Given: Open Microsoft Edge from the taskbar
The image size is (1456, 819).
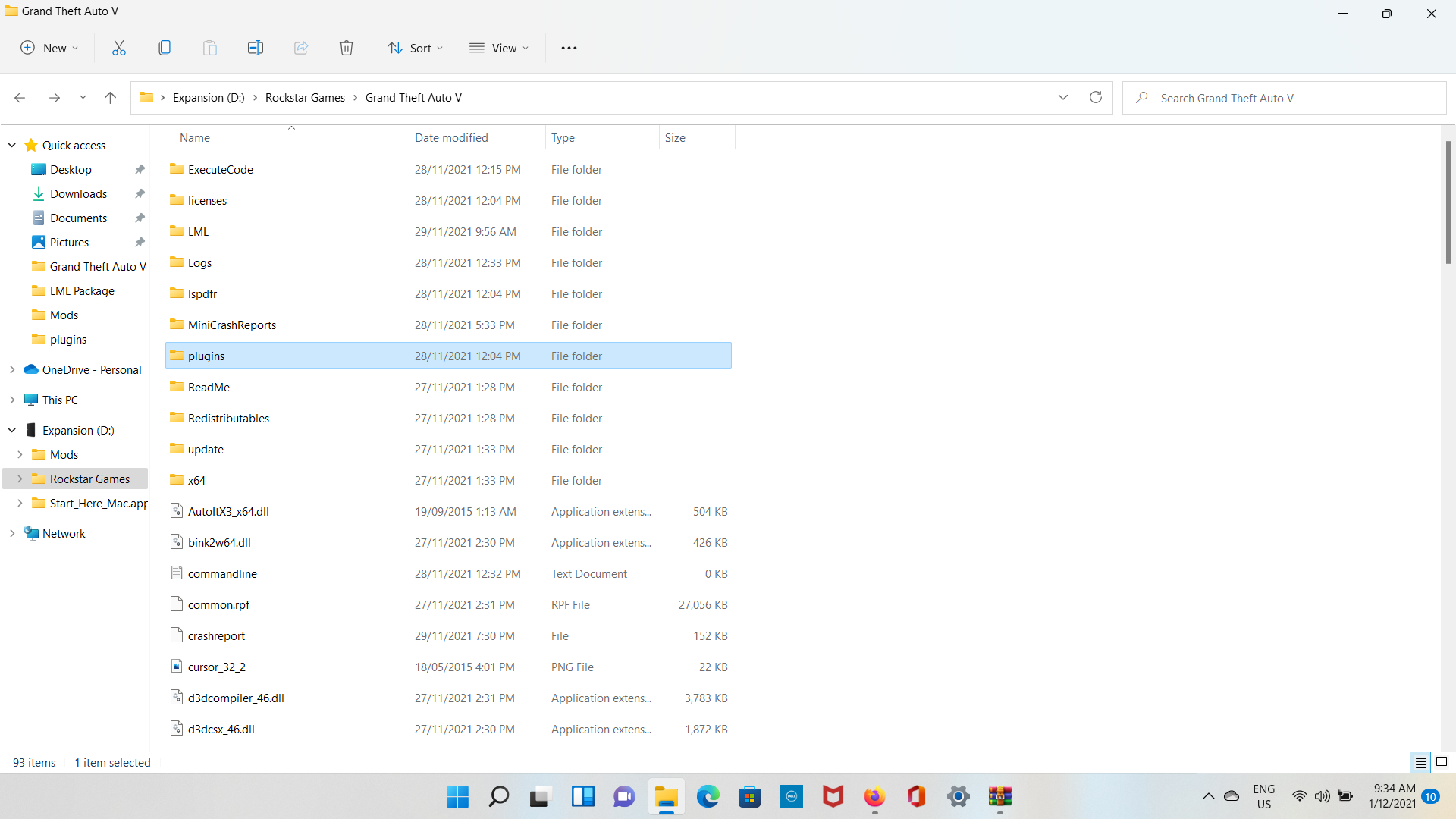Looking at the screenshot, I should pos(708,796).
